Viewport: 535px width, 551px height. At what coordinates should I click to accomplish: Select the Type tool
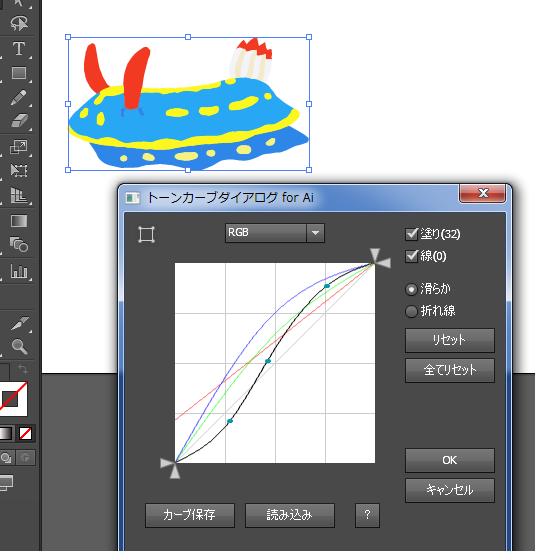coord(19,48)
